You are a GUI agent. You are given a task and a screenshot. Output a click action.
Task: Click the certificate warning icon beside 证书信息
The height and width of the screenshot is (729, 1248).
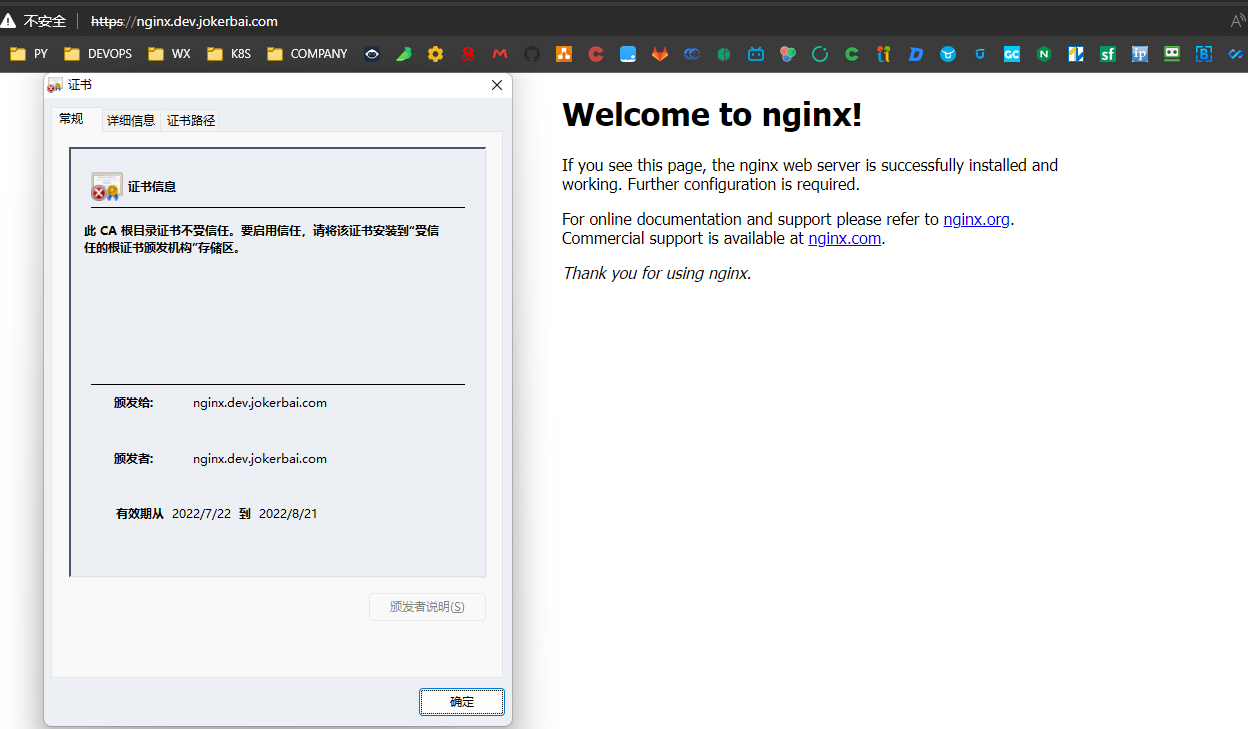point(106,186)
